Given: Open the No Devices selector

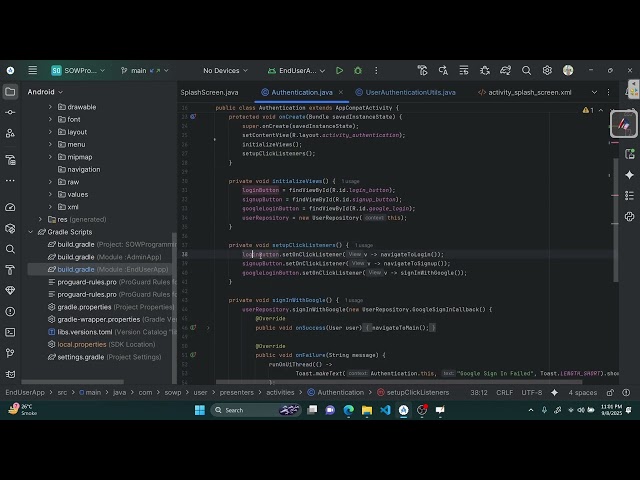Looking at the screenshot, I should tap(225, 71).
